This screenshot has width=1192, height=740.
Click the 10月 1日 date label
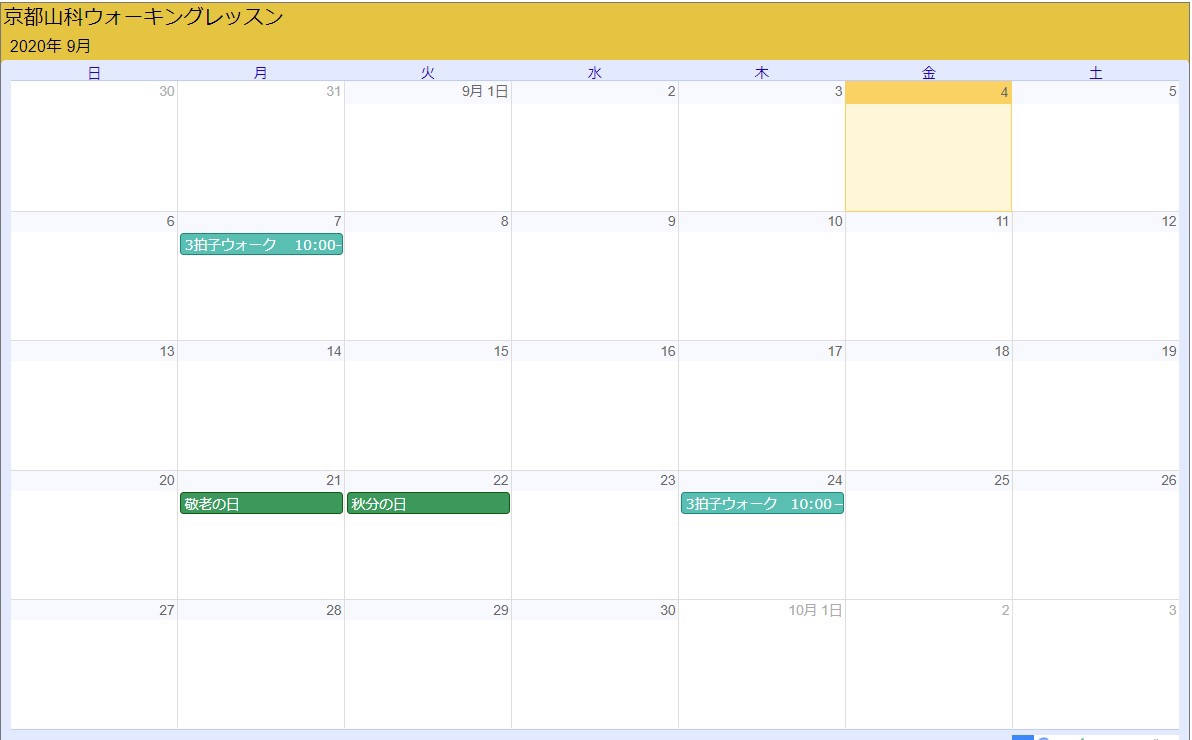(815, 610)
